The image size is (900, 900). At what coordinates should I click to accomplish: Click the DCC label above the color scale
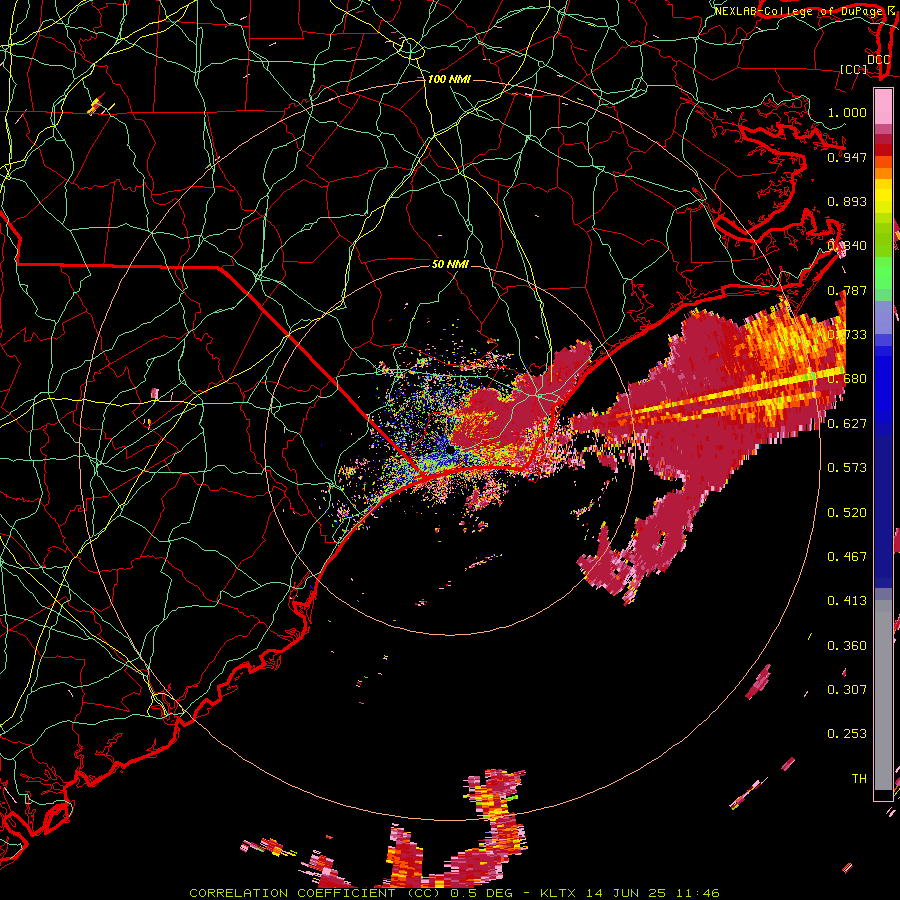[878, 59]
